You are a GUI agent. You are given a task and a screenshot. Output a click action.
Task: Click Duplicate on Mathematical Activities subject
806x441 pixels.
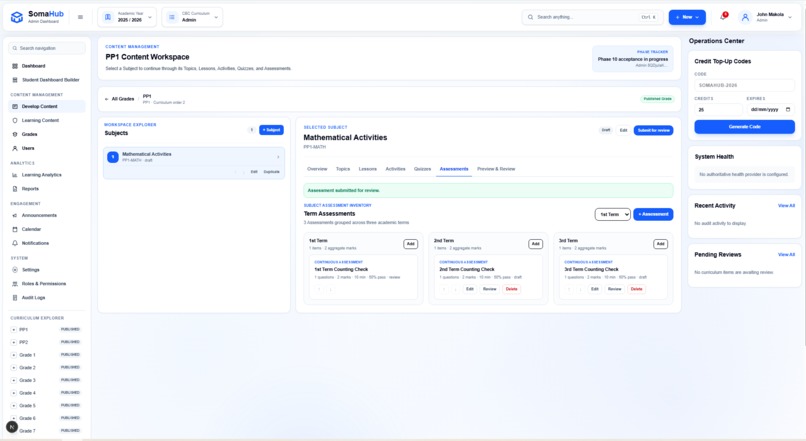point(271,172)
